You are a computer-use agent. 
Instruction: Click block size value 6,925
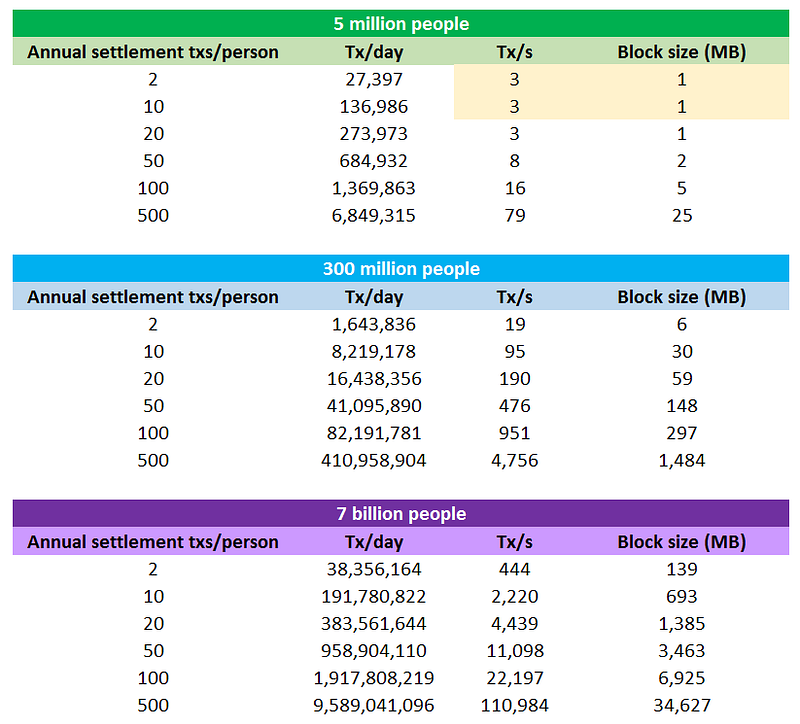(x=682, y=678)
